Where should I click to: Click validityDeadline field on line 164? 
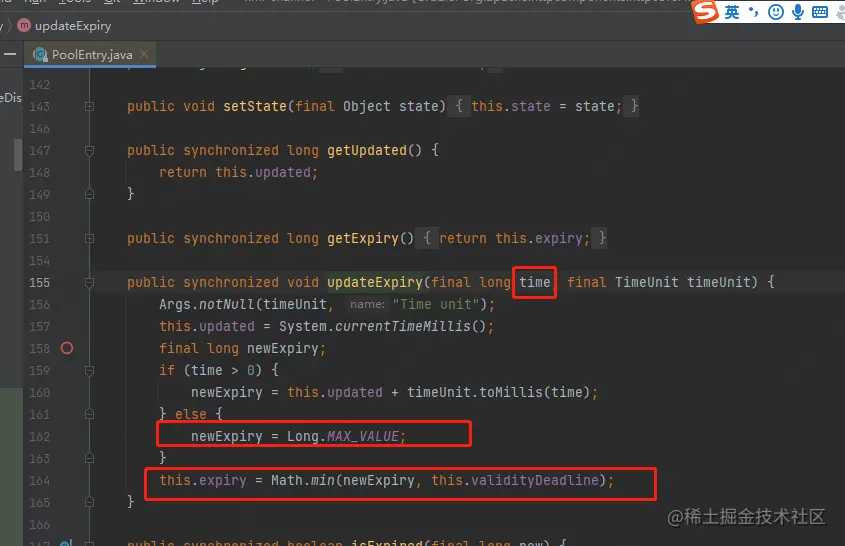click(535, 480)
